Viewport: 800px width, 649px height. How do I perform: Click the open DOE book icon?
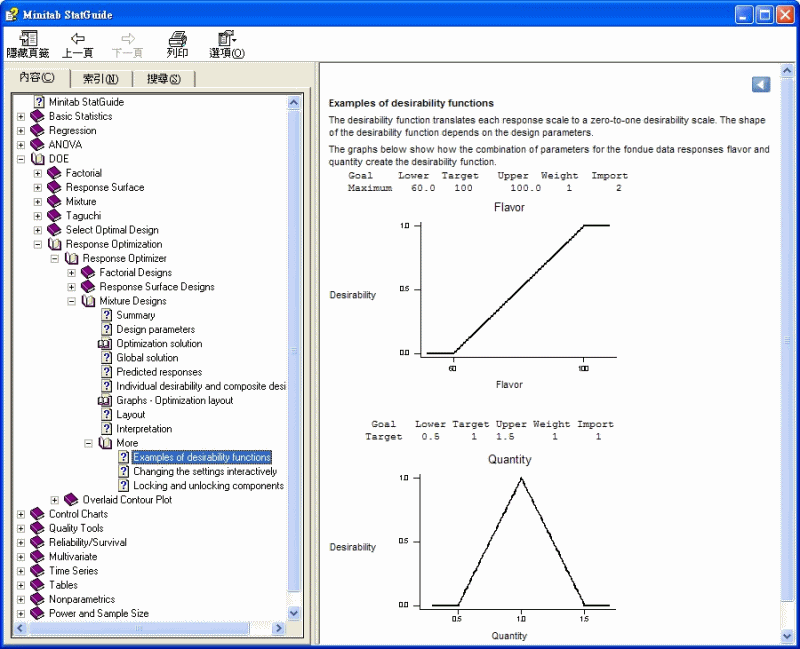[x=38, y=159]
